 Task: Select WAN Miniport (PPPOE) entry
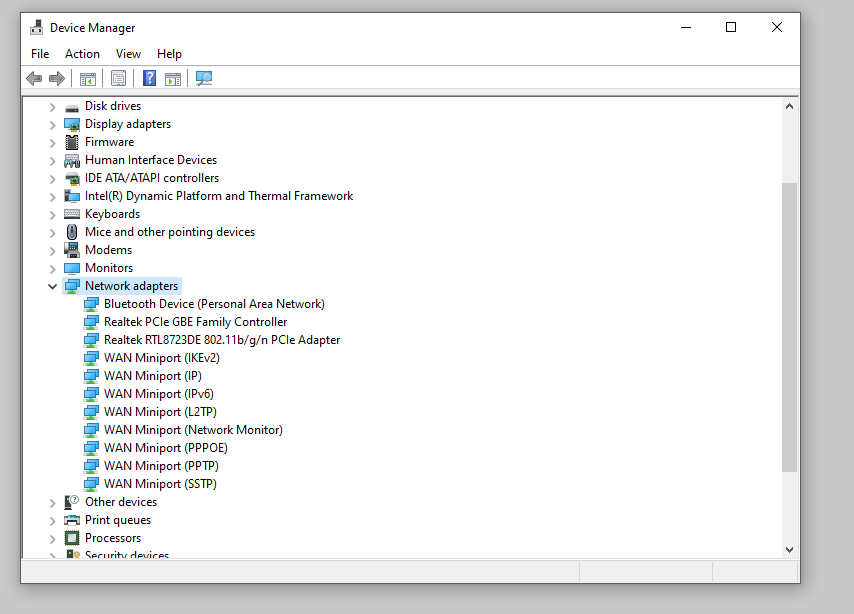166,448
